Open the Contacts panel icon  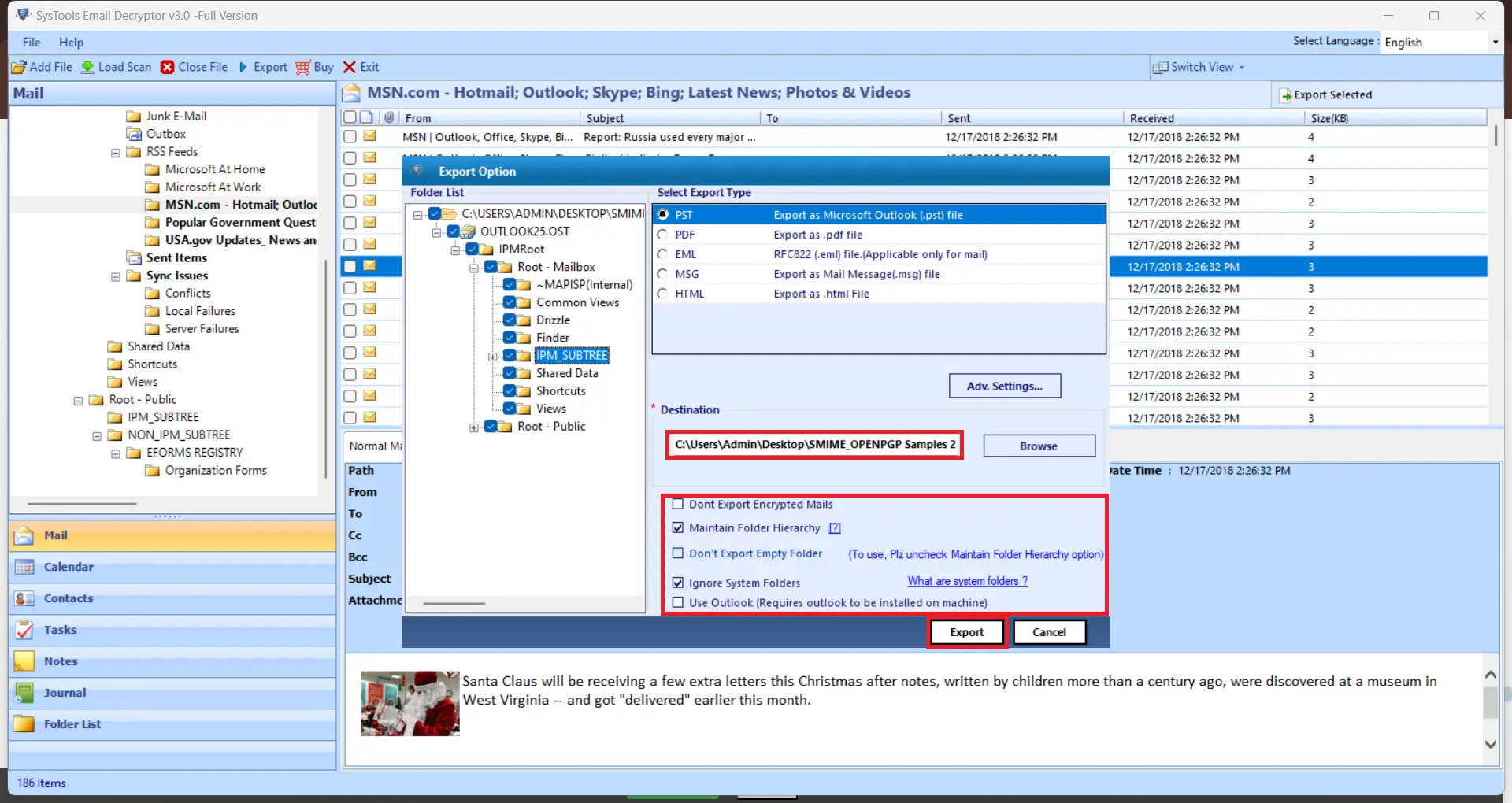coord(23,598)
